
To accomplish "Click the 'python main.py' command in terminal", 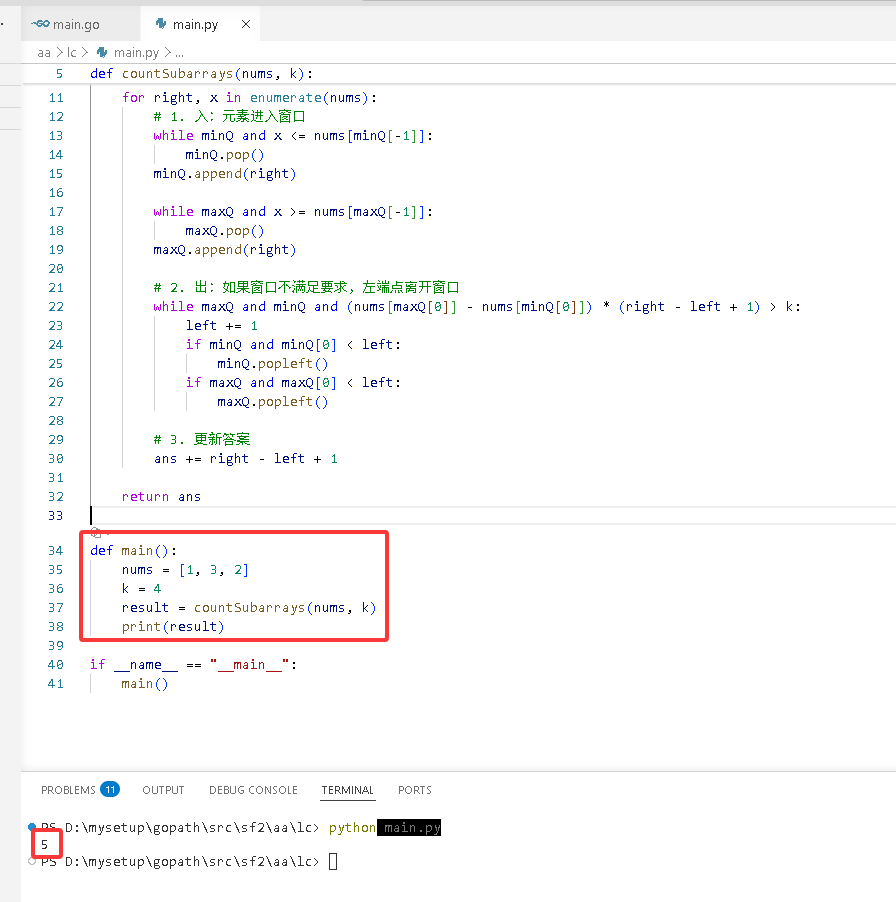I will [x=385, y=827].
